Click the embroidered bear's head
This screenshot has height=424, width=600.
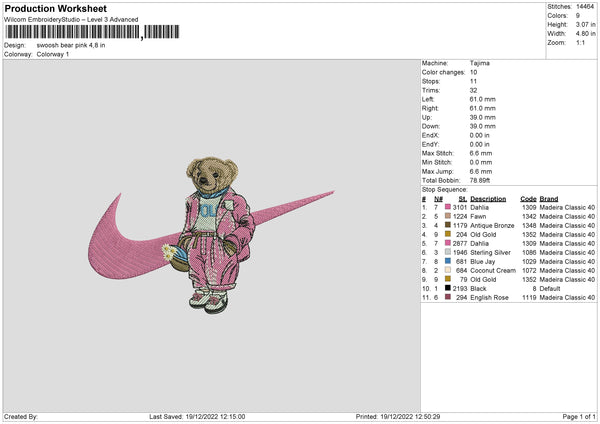pyautogui.click(x=212, y=174)
